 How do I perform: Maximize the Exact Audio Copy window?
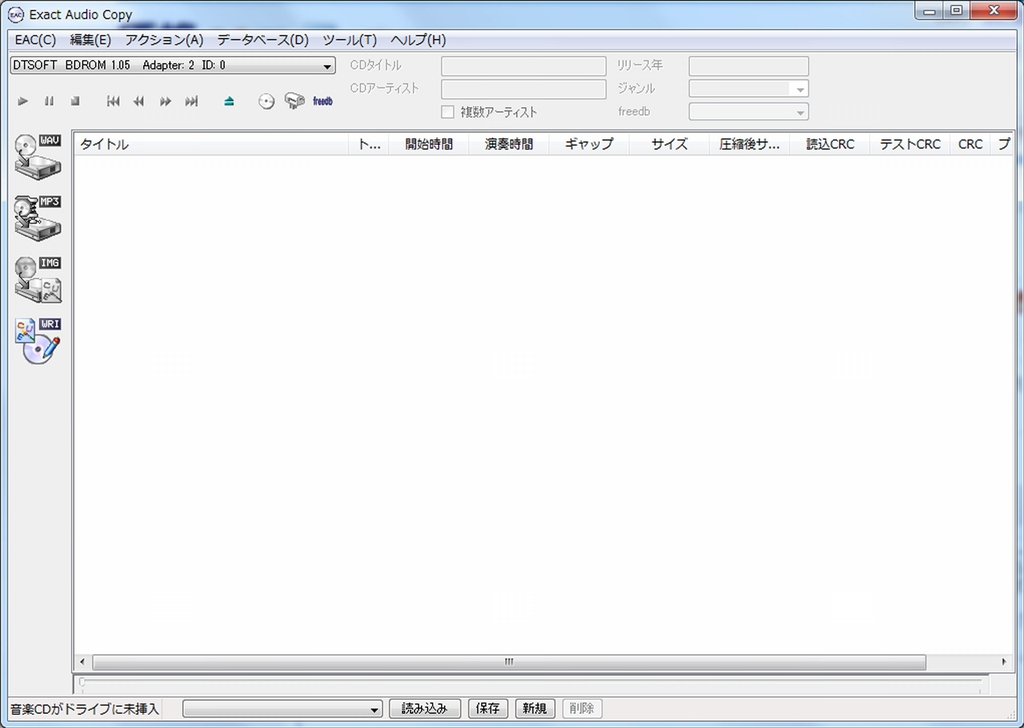click(957, 10)
